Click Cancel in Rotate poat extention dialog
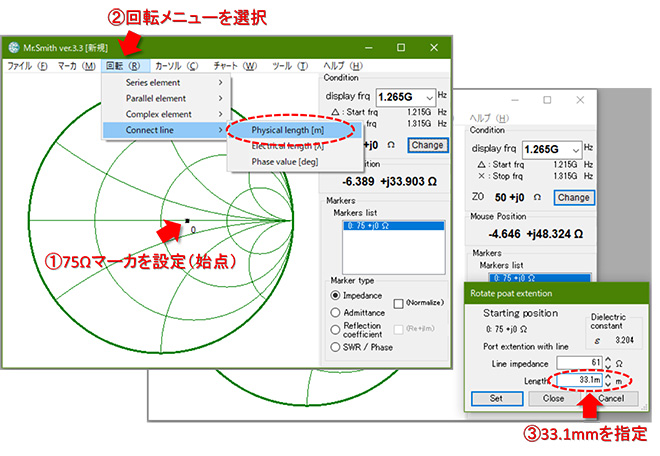This screenshot has width=660, height=456. [x=611, y=398]
